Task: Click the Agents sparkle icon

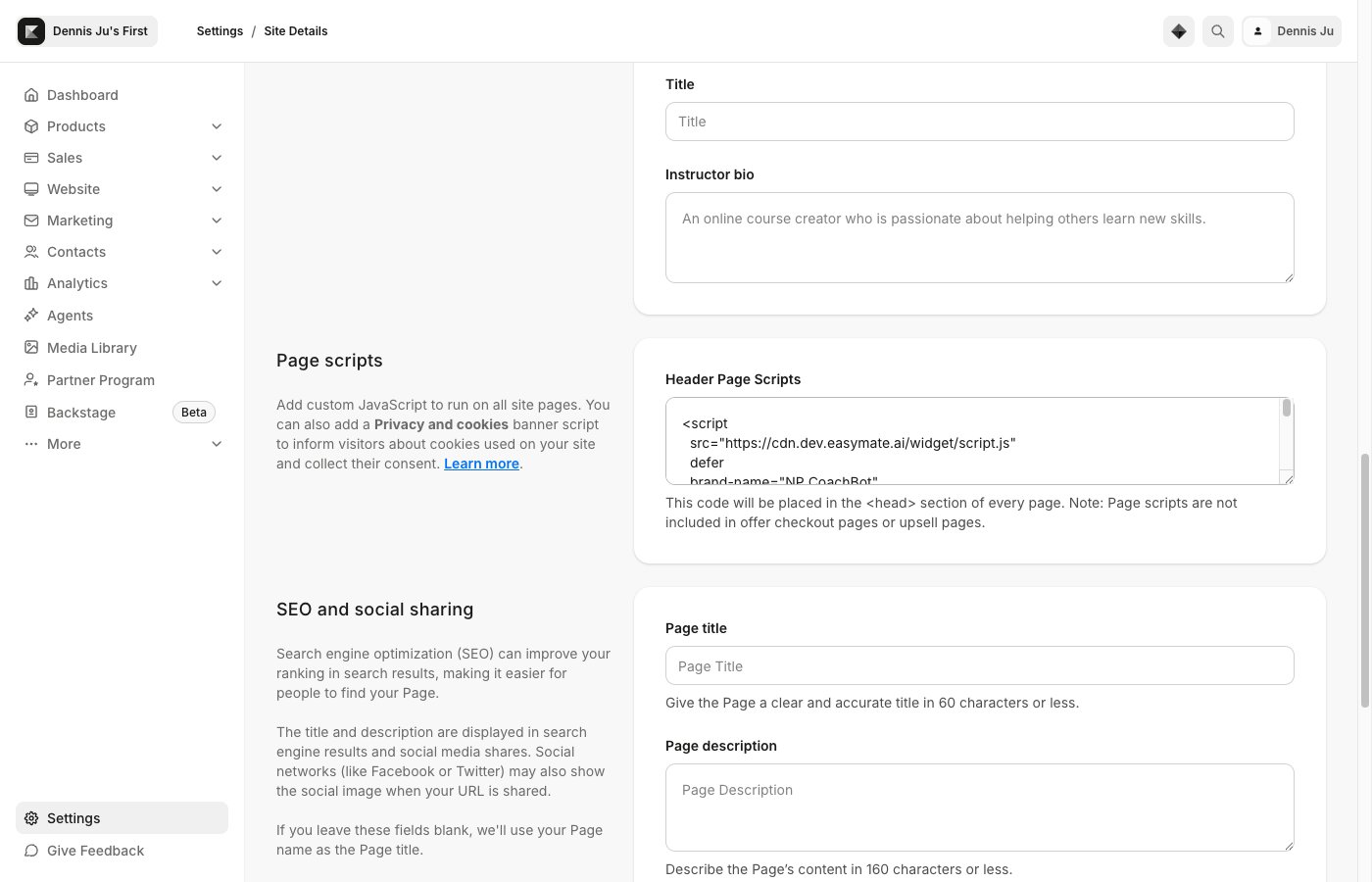Action: (31, 316)
